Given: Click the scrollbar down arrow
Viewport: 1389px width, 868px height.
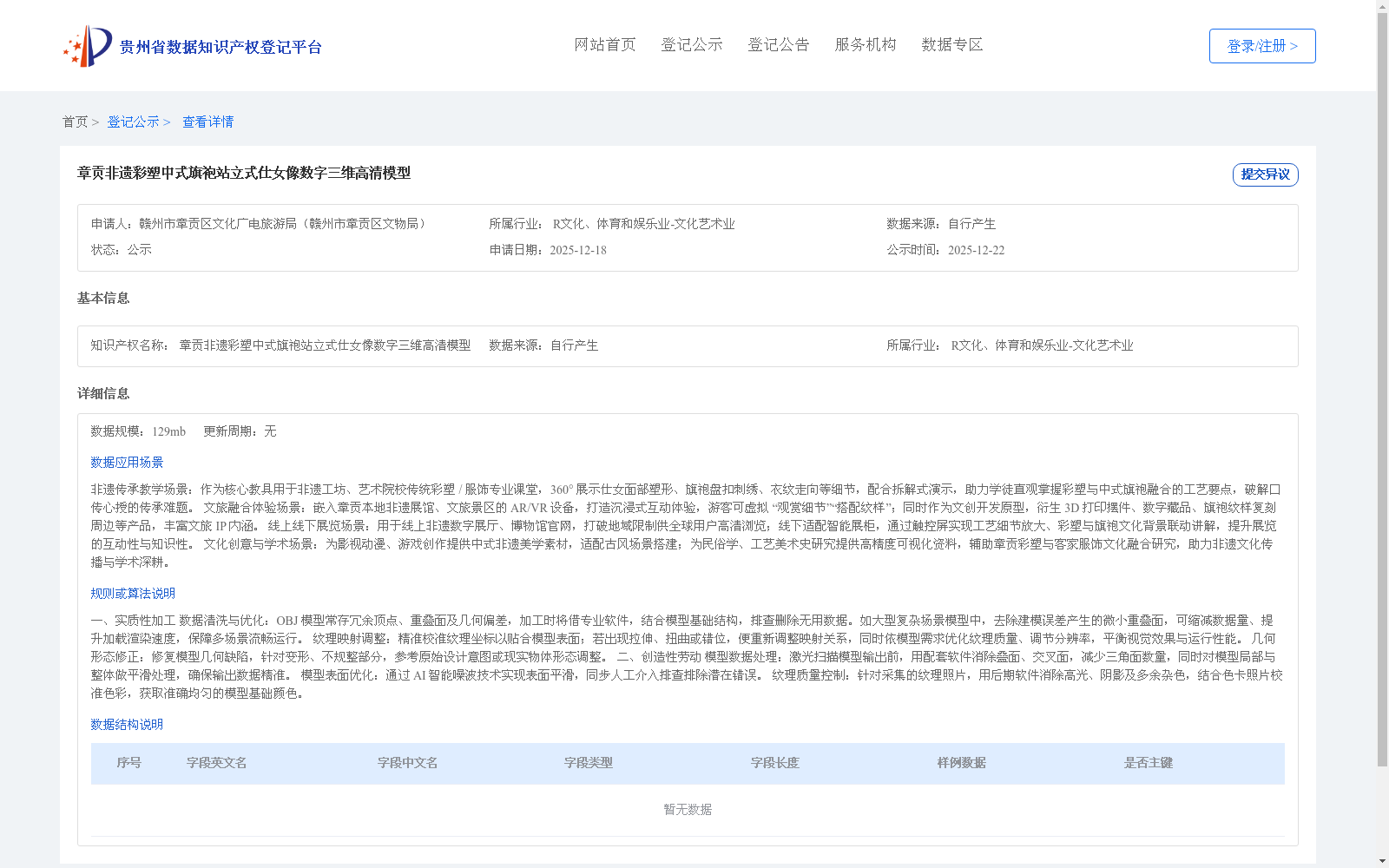Looking at the screenshot, I should [1383, 861].
